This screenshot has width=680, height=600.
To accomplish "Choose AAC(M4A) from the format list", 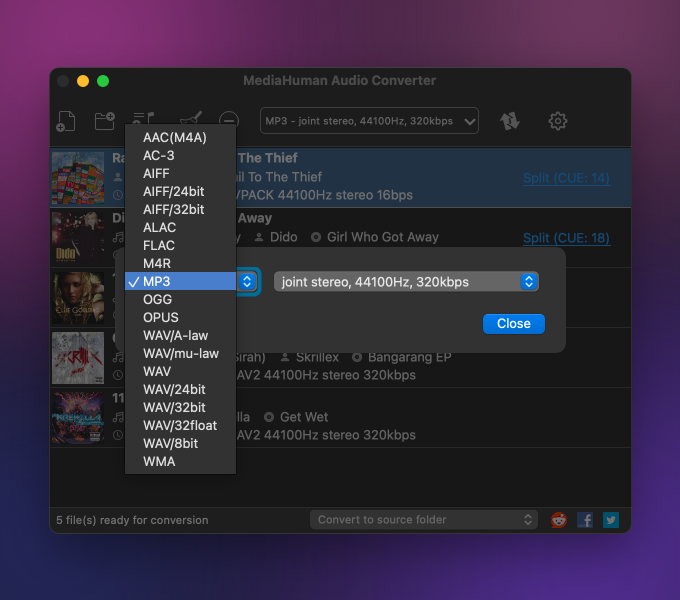I will [x=180, y=137].
